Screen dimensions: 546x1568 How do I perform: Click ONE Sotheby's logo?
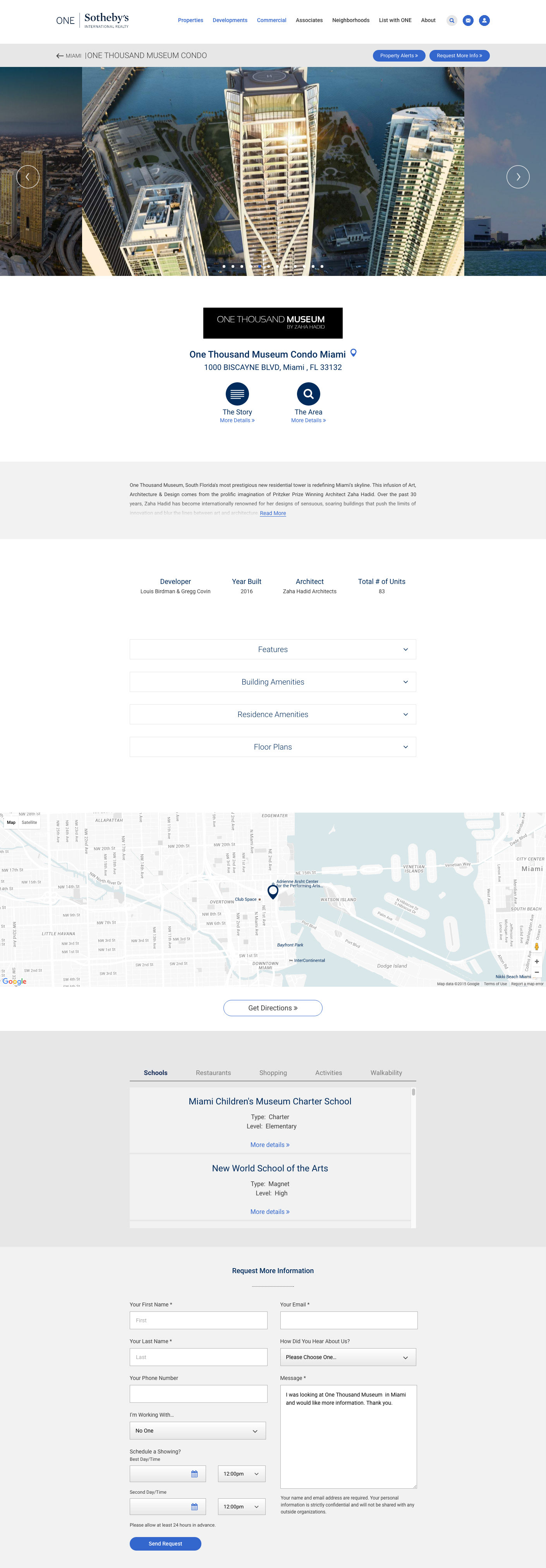pyautogui.click(x=93, y=21)
